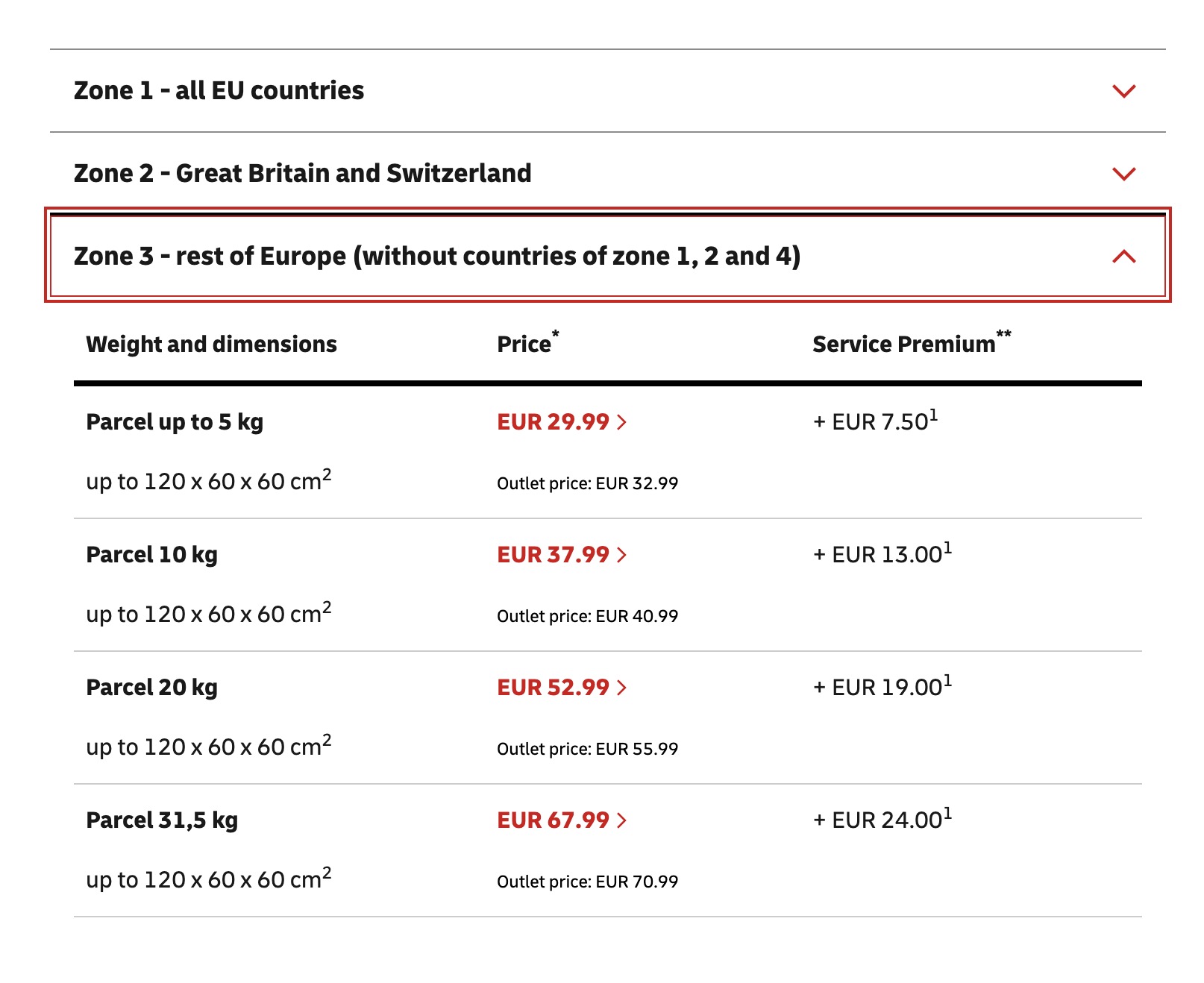Click arrow icon beside EUR 67.99
The width and height of the screenshot is (1204, 983).
622,820
